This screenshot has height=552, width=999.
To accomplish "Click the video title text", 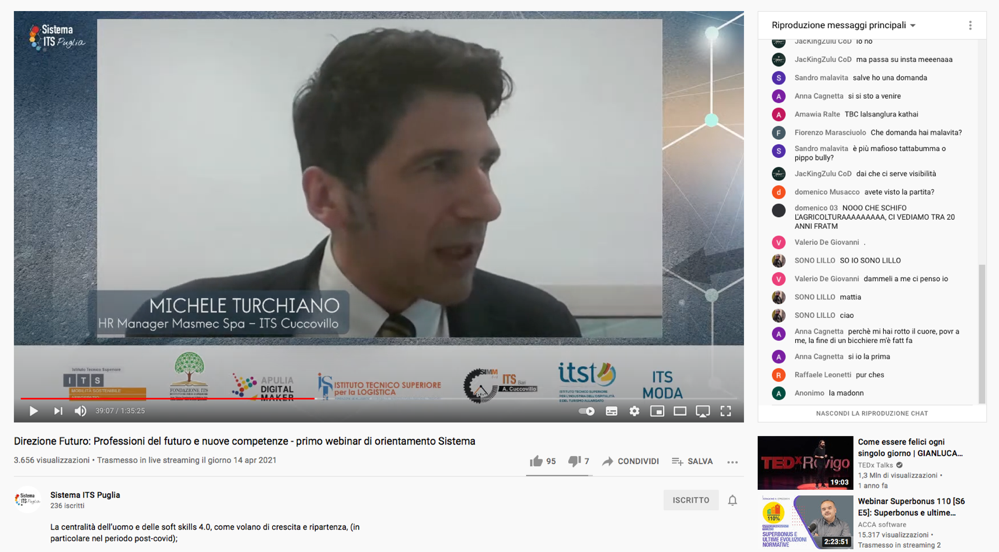I will 245,441.
